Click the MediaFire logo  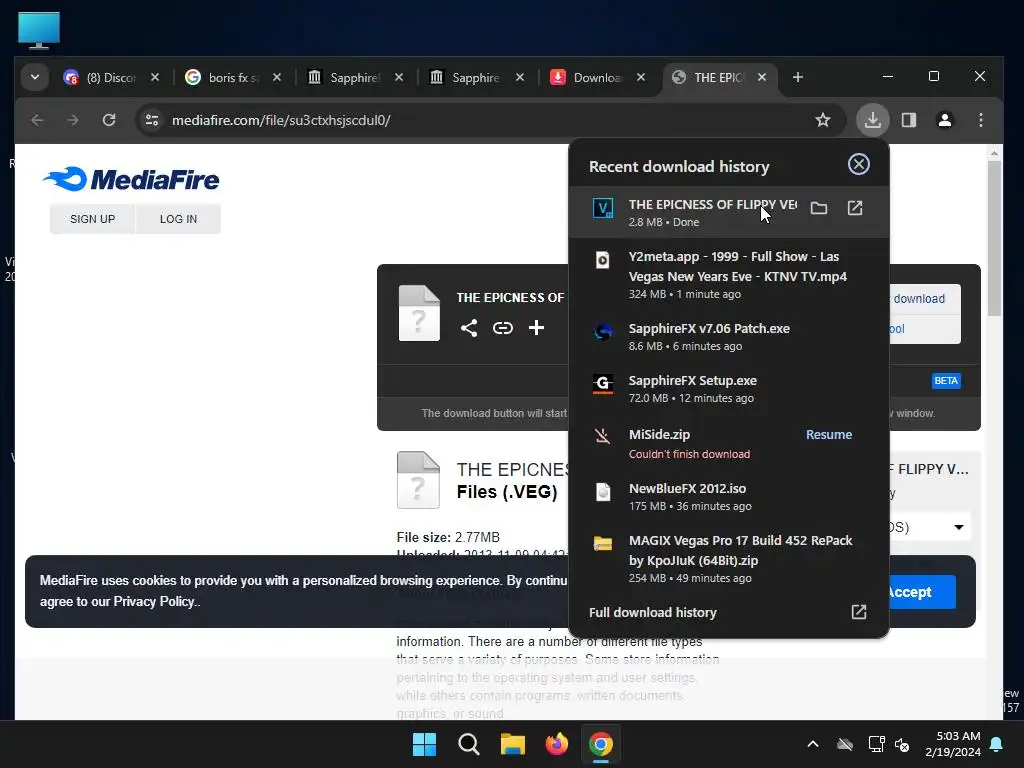pyautogui.click(x=131, y=179)
